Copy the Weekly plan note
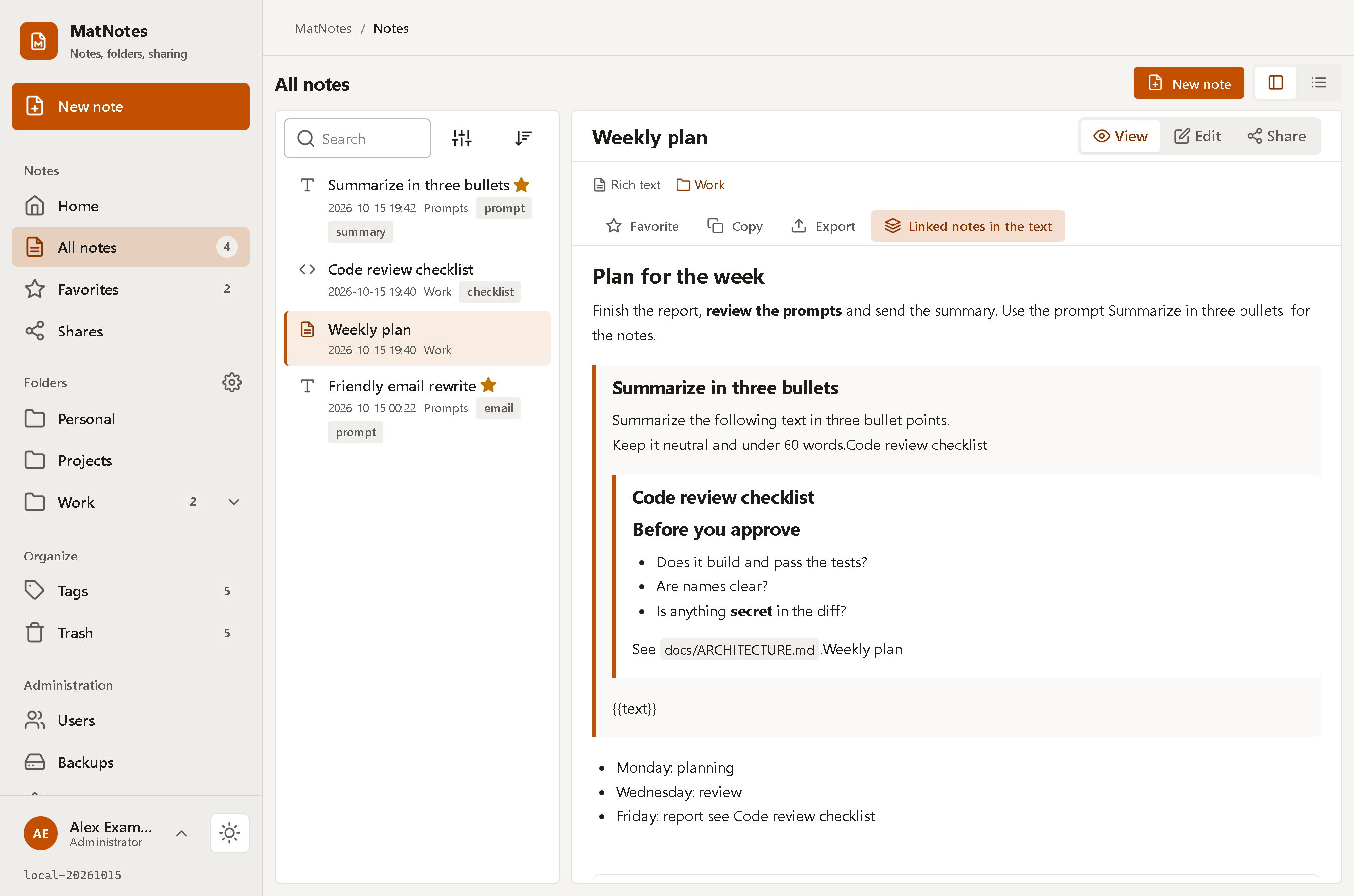1354x896 pixels. pos(735,226)
